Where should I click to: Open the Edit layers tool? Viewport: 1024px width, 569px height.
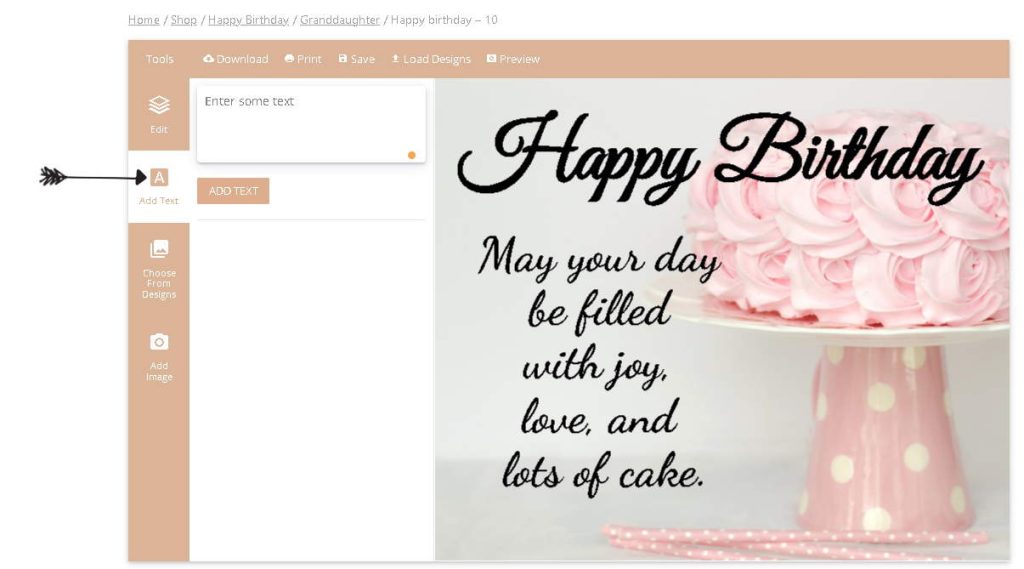159,114
